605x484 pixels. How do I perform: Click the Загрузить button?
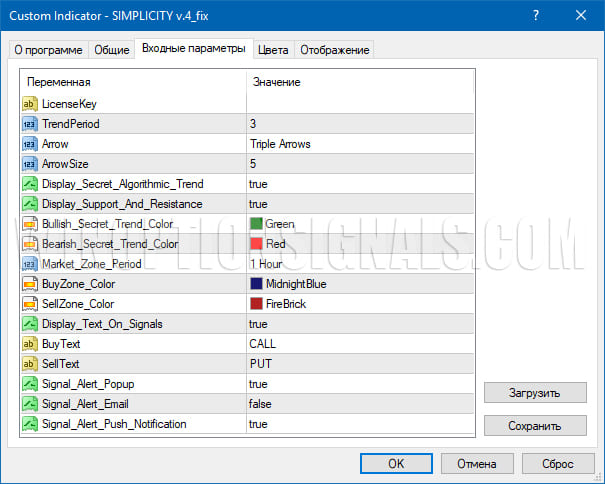(x=535, y=392)
